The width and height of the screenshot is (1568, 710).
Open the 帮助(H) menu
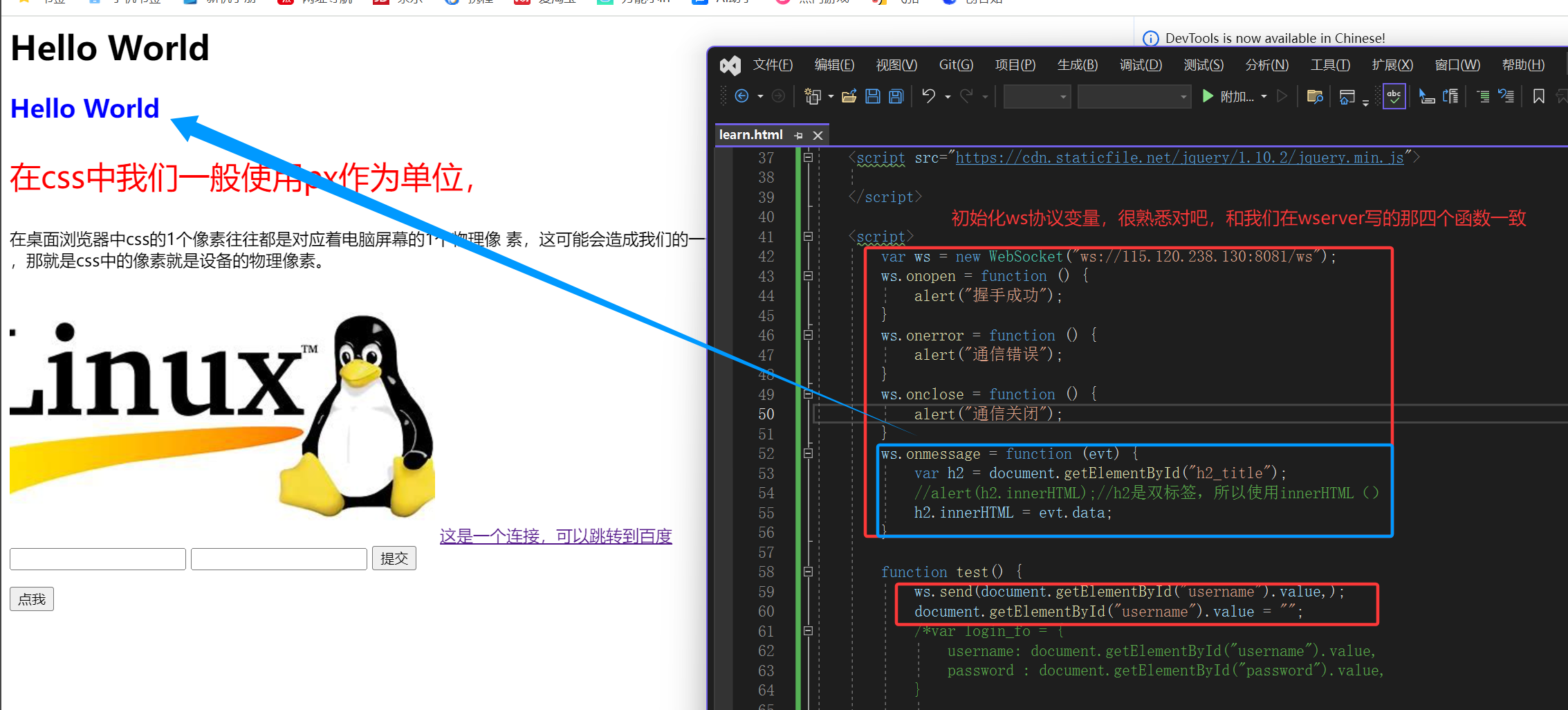(x=1523, y=65)
